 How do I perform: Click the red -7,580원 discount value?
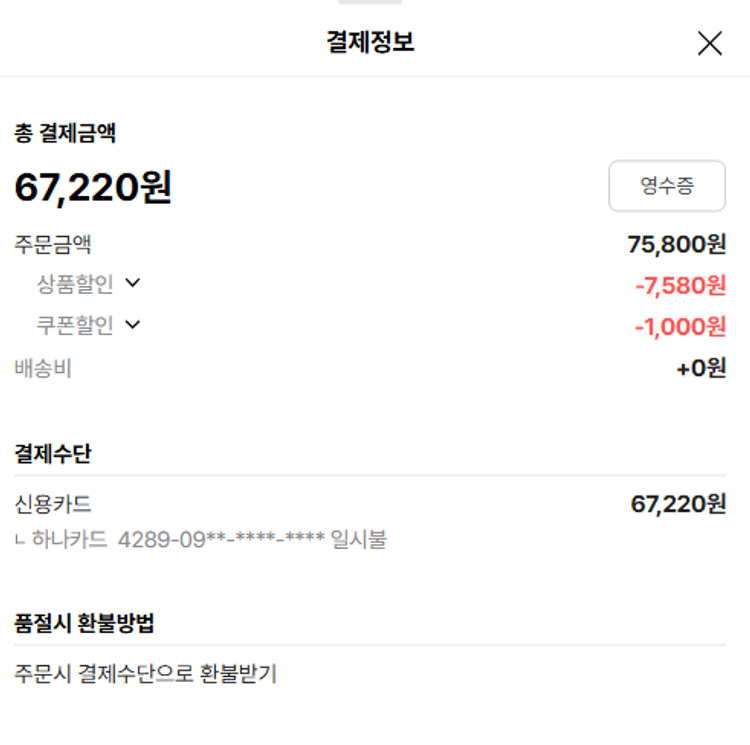(x=680, y=286)
